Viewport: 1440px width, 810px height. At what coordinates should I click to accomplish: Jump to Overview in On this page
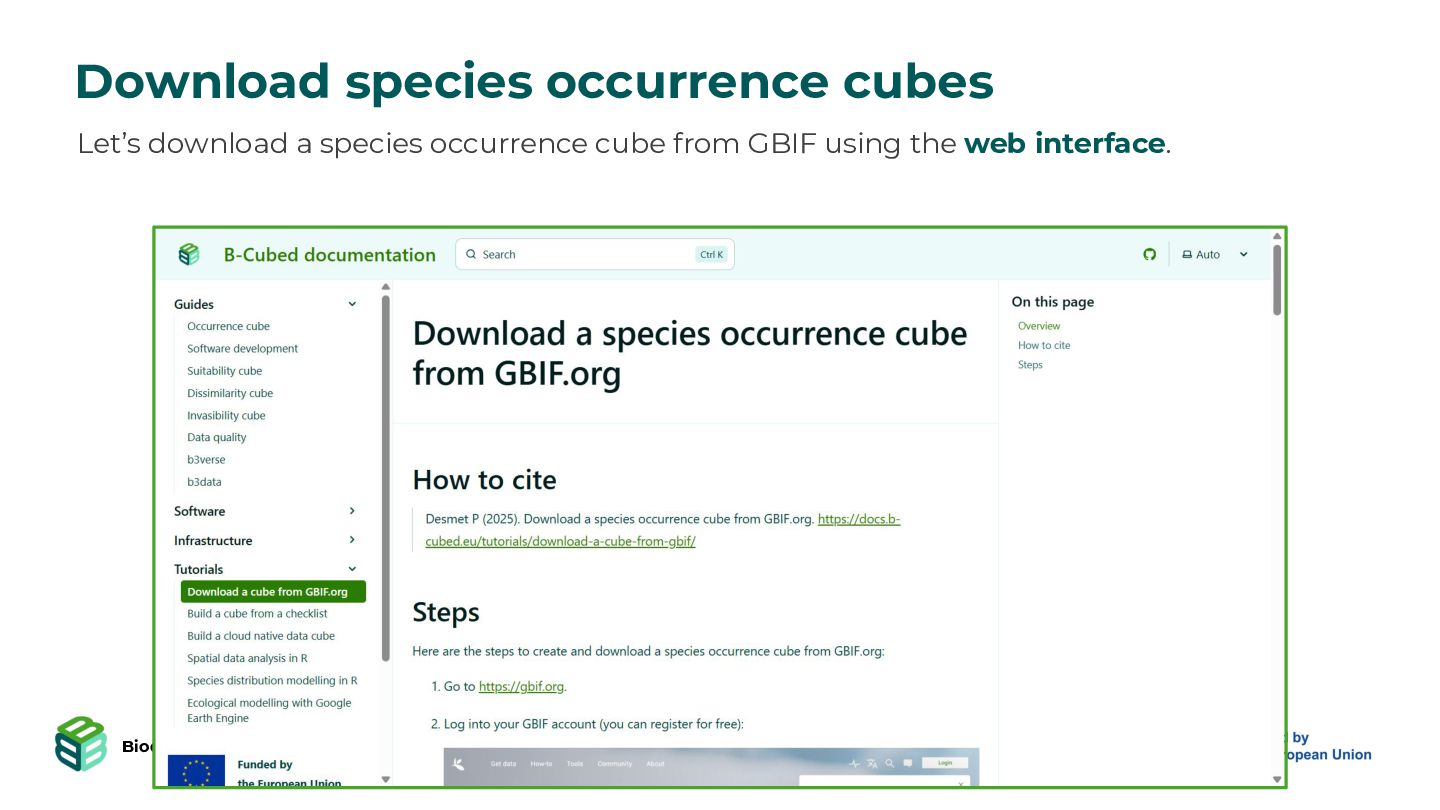pos(1039,326)
